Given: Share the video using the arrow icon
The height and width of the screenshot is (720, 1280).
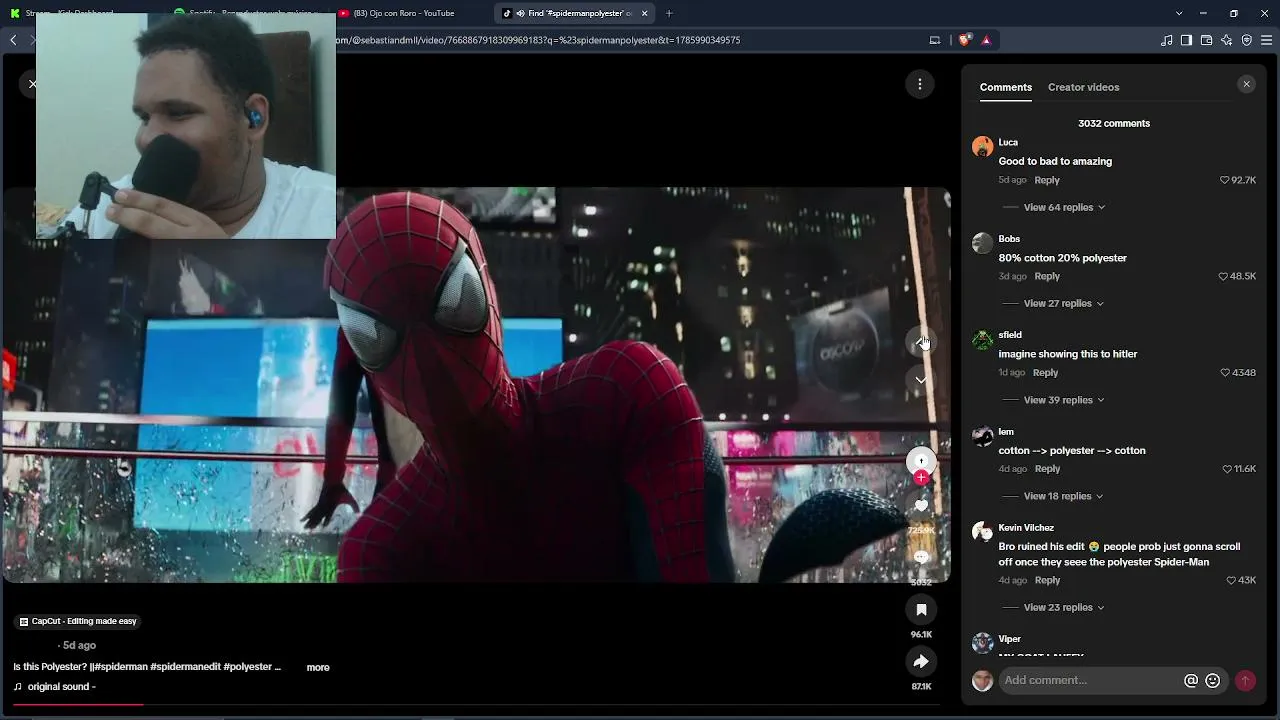Looking at the screenshot, I should (921, 661).
